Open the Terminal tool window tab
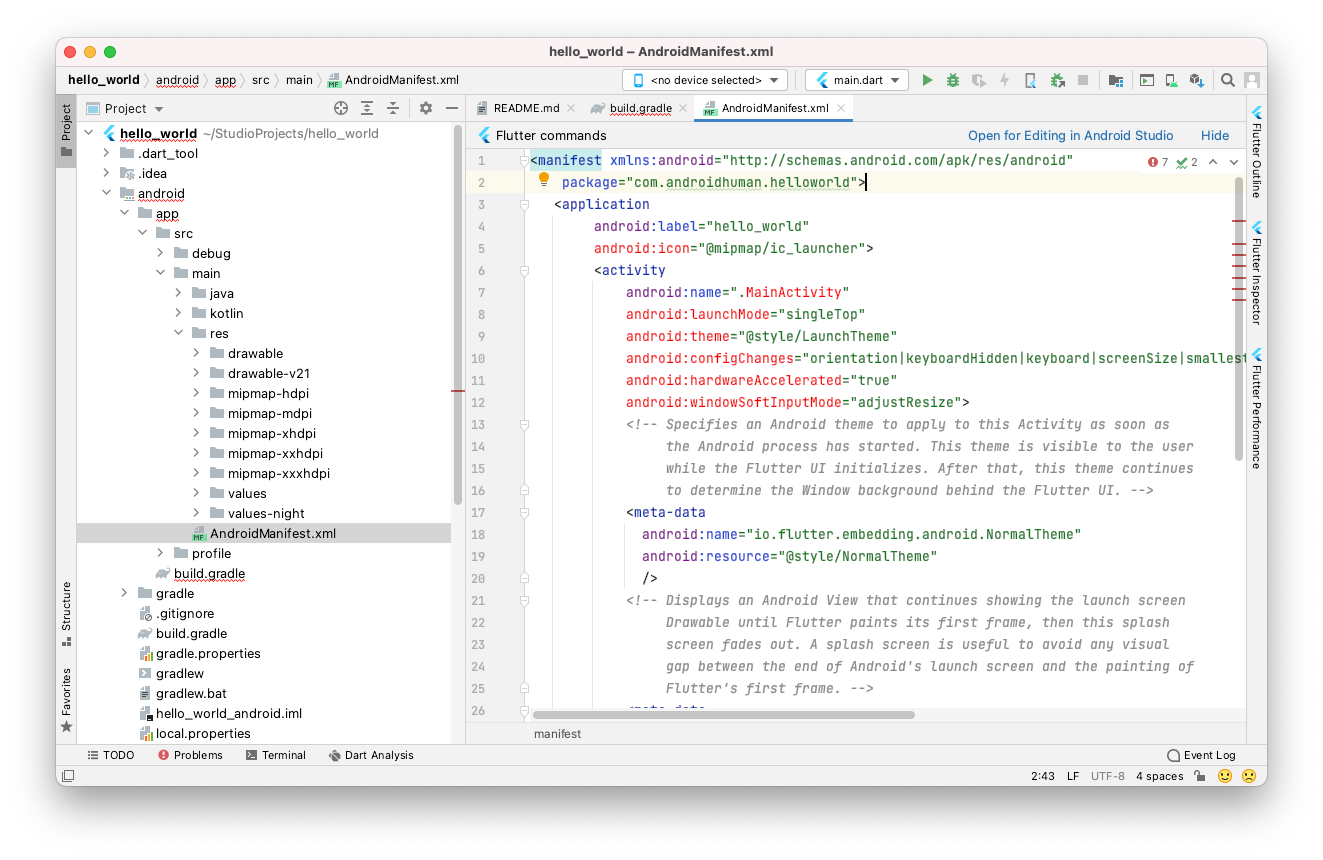This screenshot has height=860, width=1323. coord(276,755)
